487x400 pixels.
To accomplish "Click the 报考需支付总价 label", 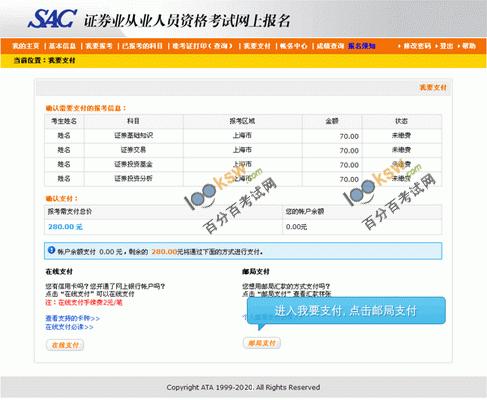I will (x=69, y=211).
